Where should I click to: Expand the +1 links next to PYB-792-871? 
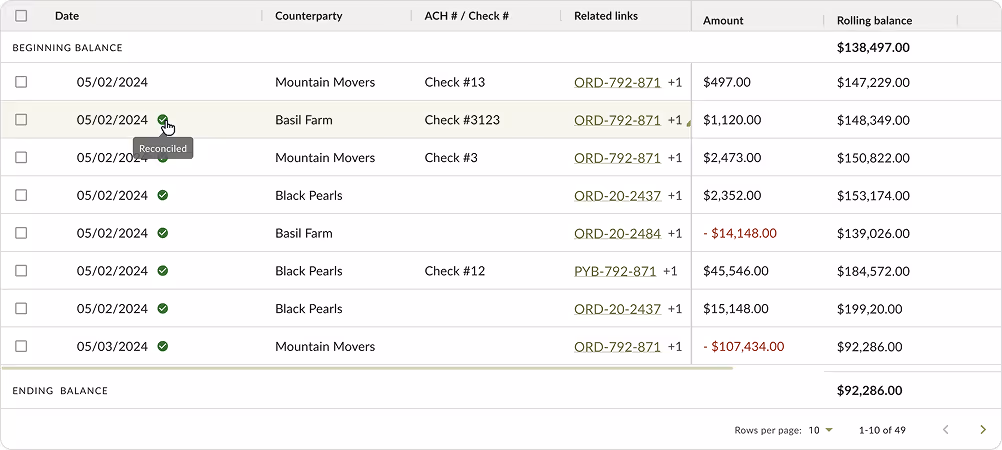[670, 271]
